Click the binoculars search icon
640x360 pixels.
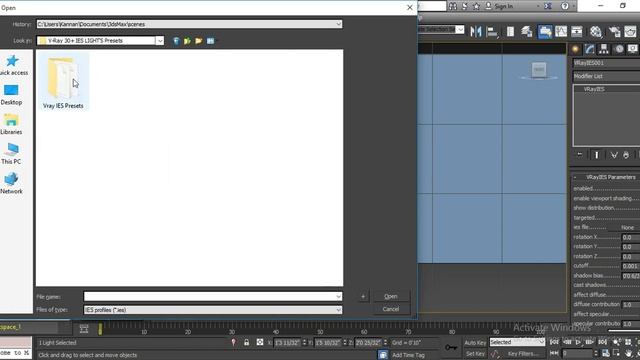(453, 6)
